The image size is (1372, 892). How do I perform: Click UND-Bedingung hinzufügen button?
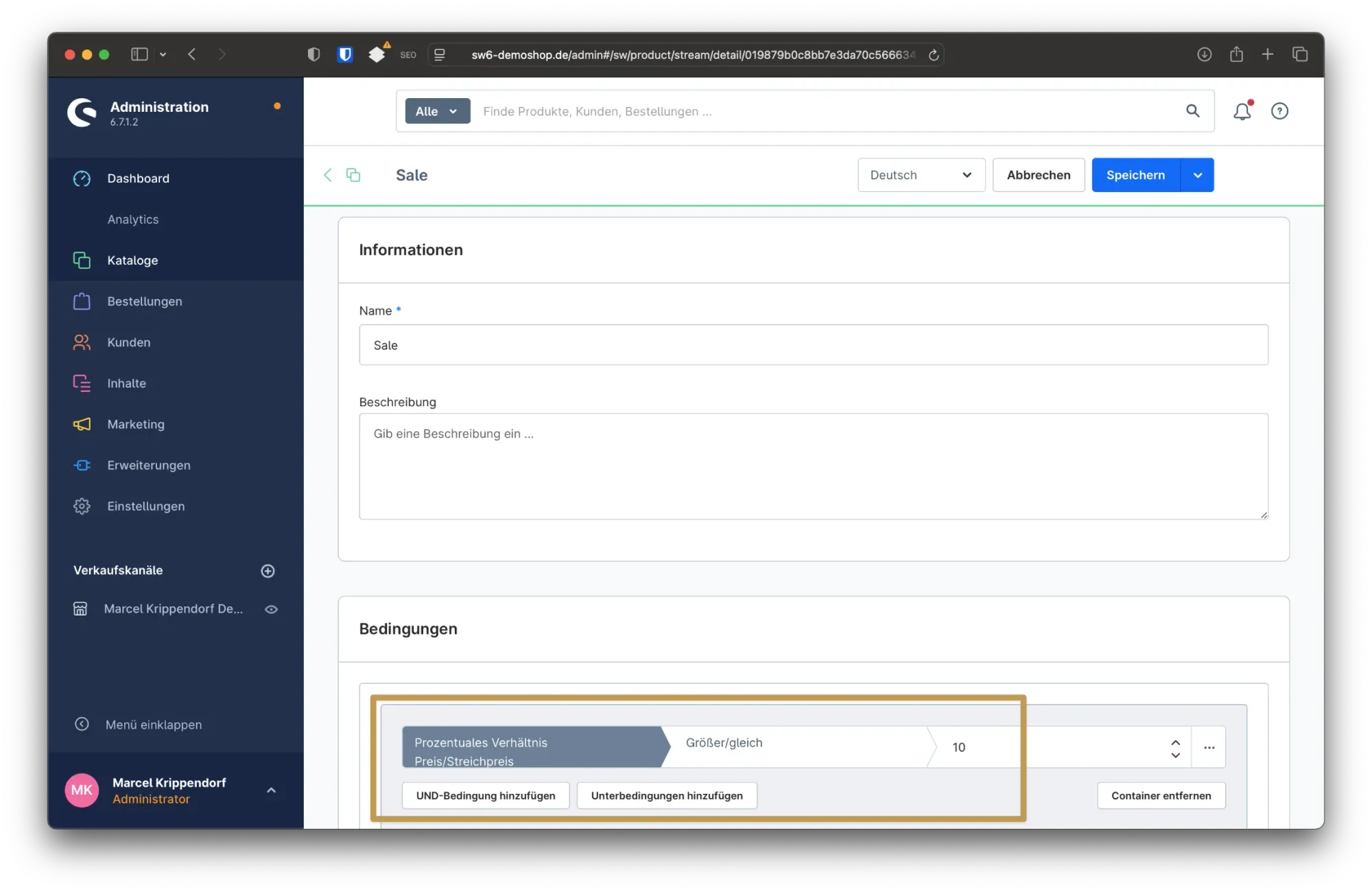click(485, 796)
